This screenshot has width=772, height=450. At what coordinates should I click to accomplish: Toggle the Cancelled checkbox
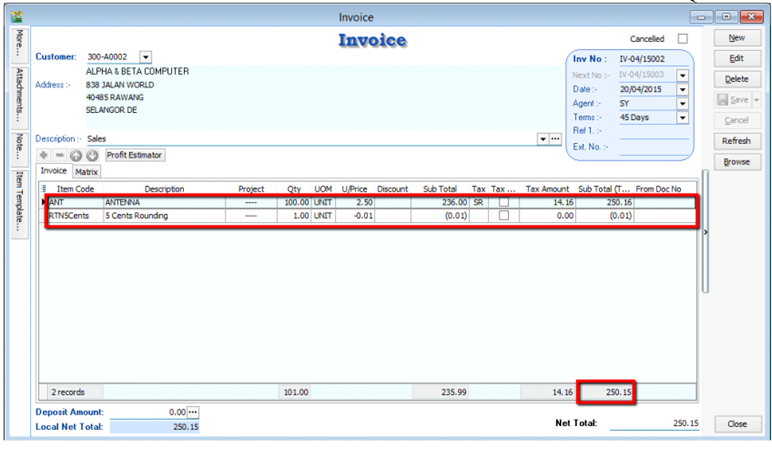click(683, 39)
